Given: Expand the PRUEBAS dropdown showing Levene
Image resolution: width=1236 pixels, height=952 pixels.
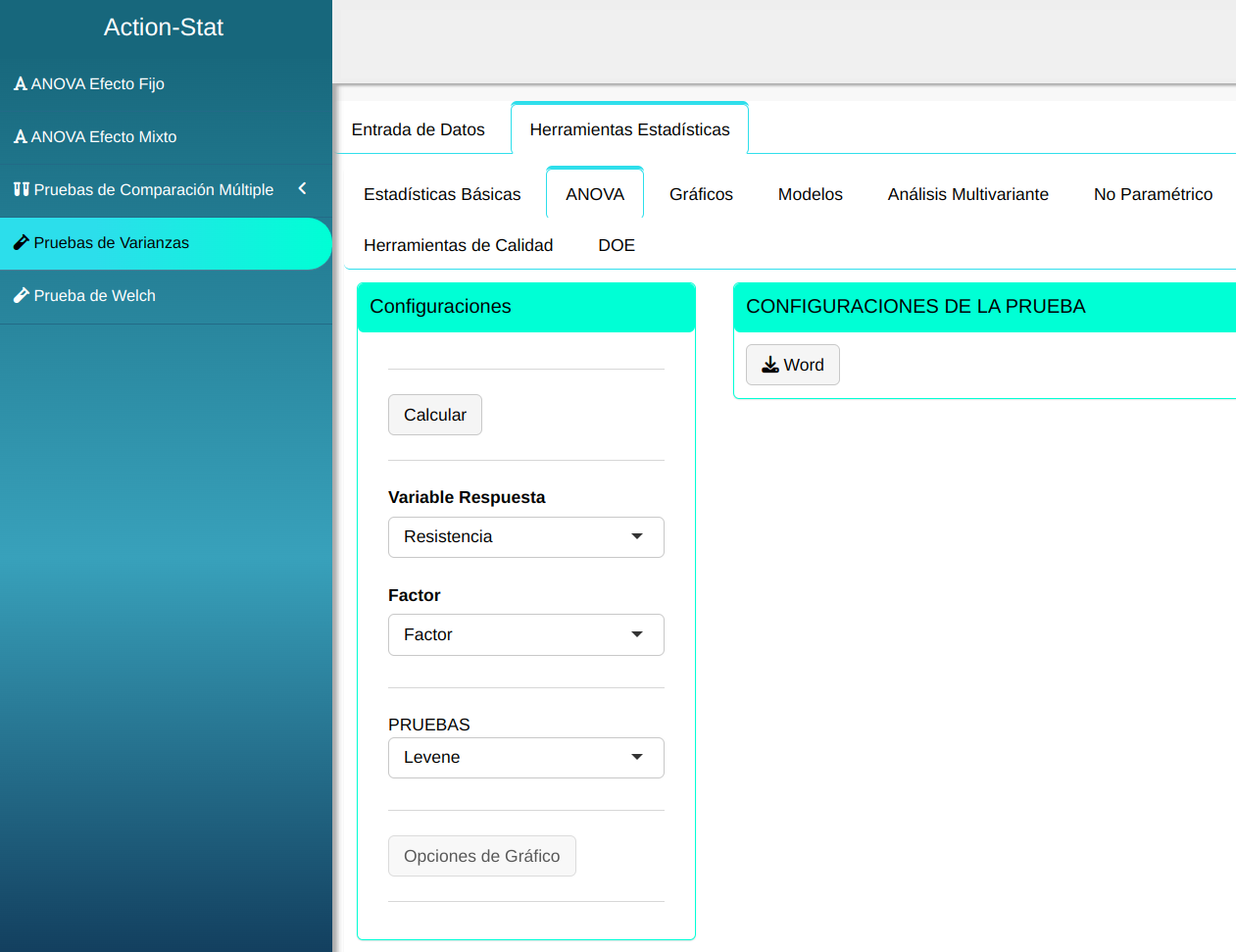Looking at the screenshot, I should click(525, 758).
